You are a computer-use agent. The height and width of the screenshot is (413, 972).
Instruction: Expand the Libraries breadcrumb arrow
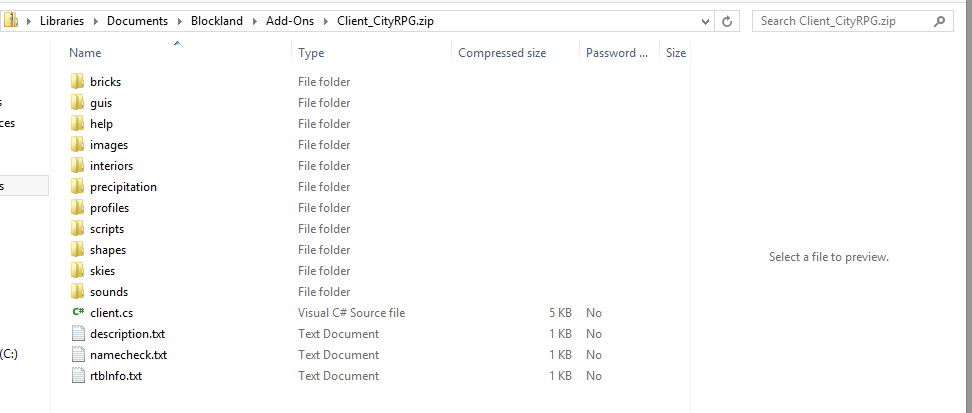pos(95,21)
